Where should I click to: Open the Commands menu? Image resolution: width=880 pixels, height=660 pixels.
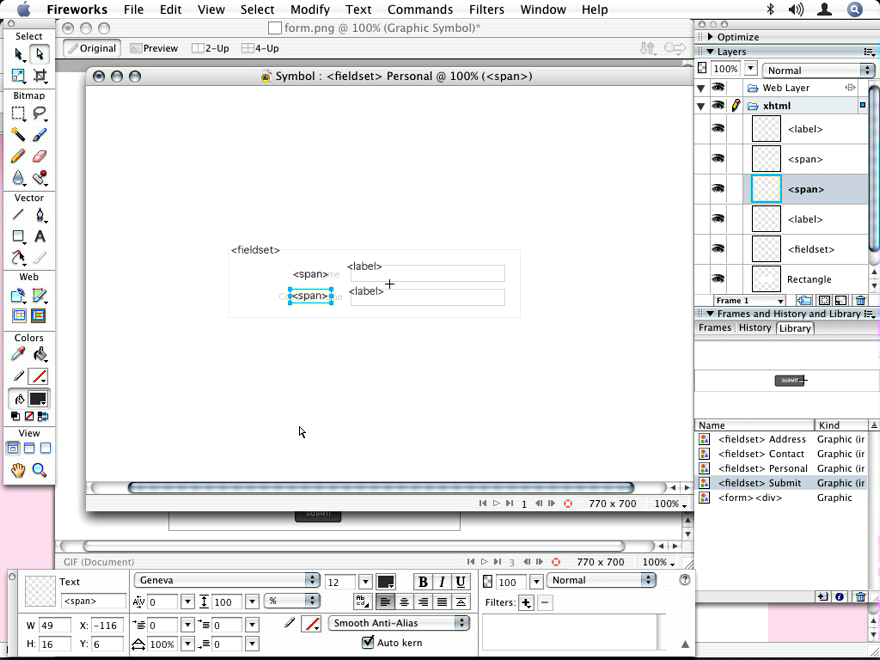point(420,10)
